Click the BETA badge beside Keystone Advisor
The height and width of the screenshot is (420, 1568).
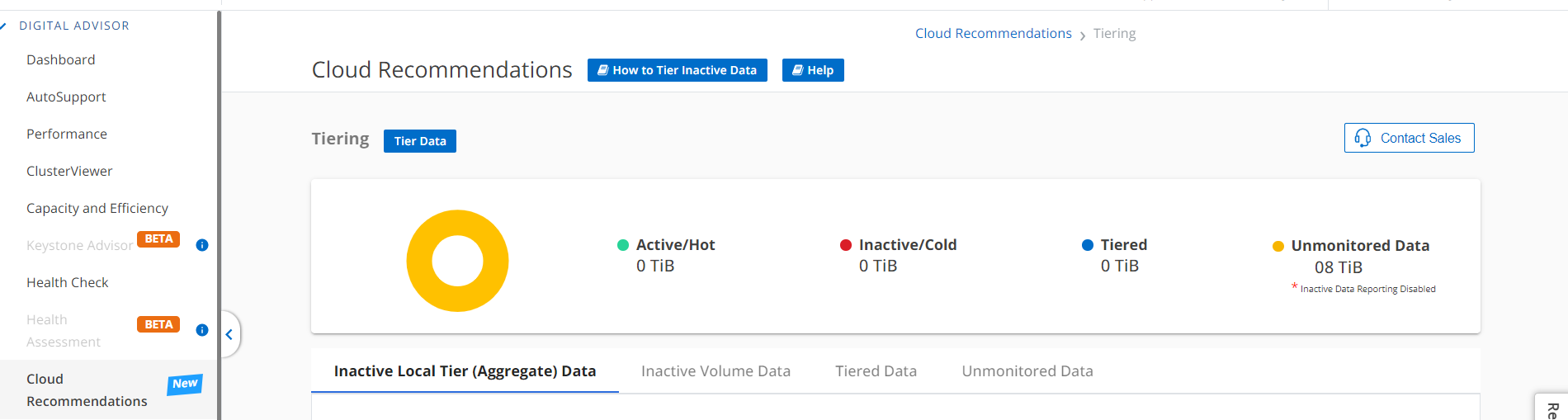158,239
